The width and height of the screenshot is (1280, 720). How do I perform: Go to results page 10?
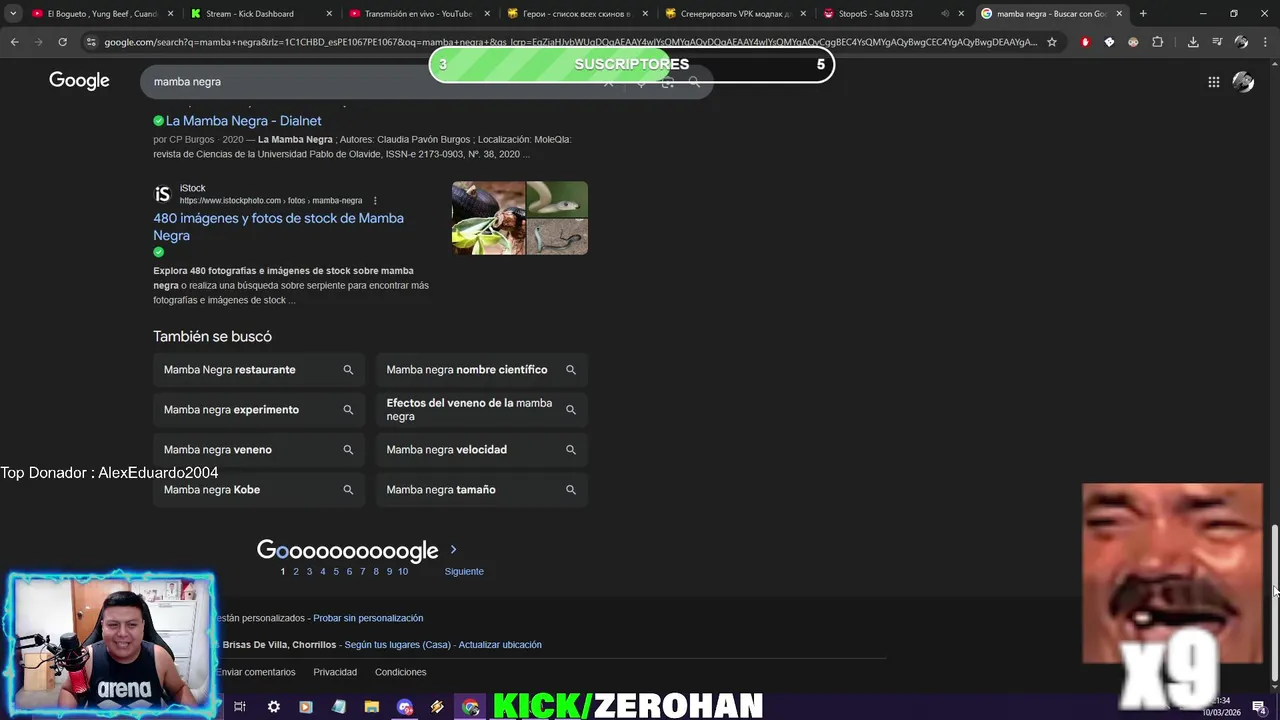click(x=402, y=572)
